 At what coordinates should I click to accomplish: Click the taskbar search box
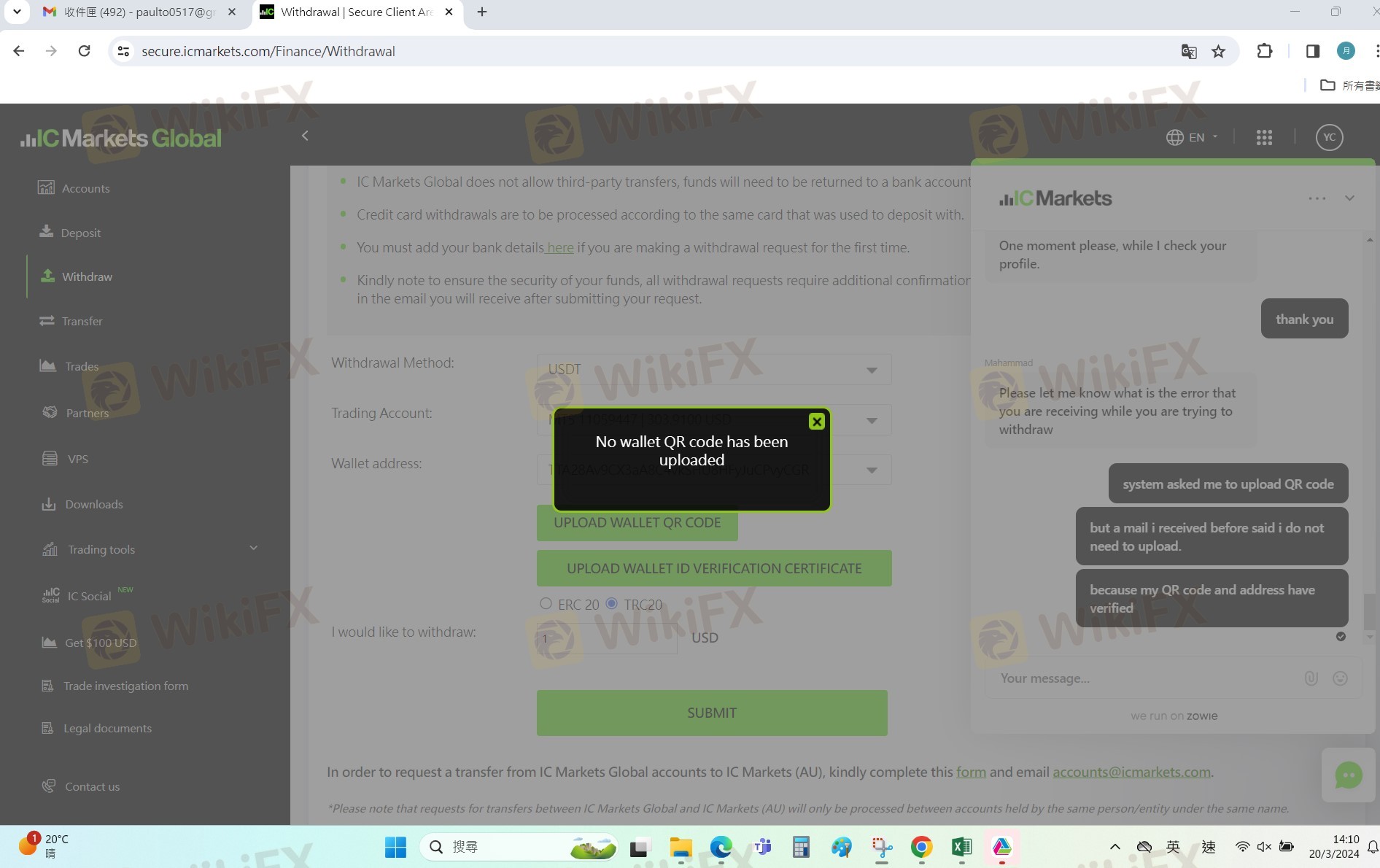[519, 847]
